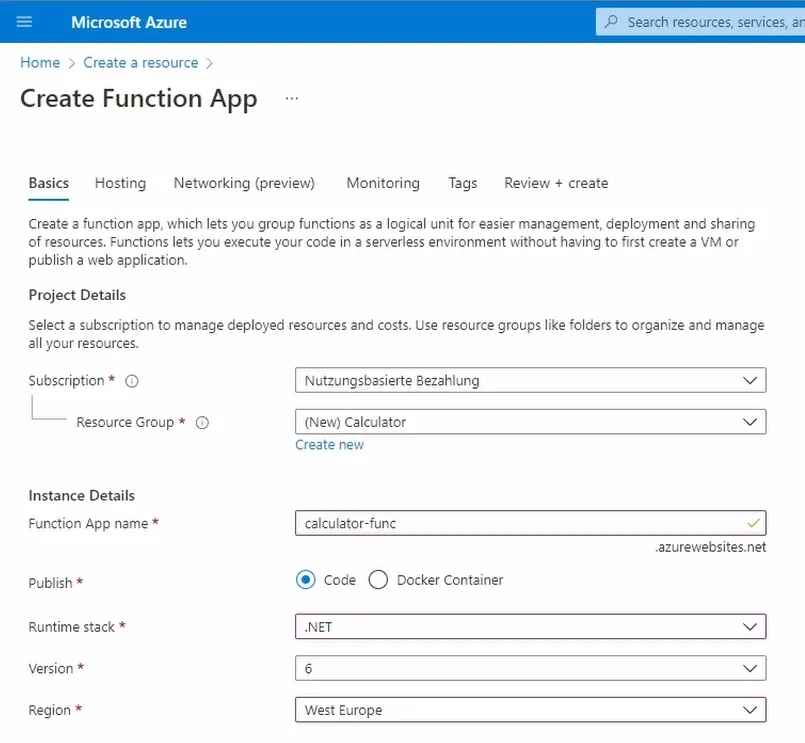Focus the Search resources box

click(x=700, y=22)
